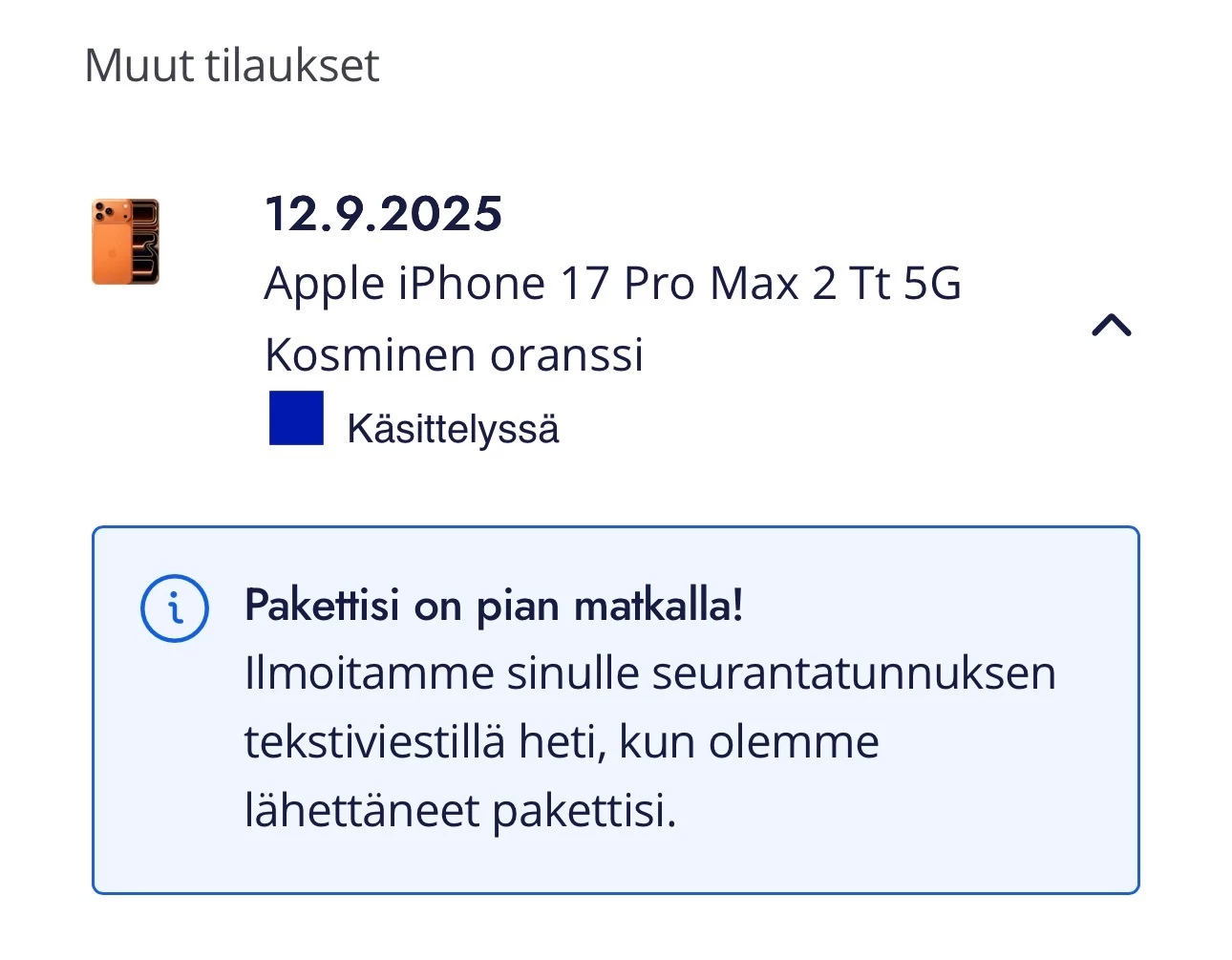Click the word "seurantatunnuksen" in the notice
Image resolution: width=1232 pixels, height=960 pixels.
coord(854,673)
